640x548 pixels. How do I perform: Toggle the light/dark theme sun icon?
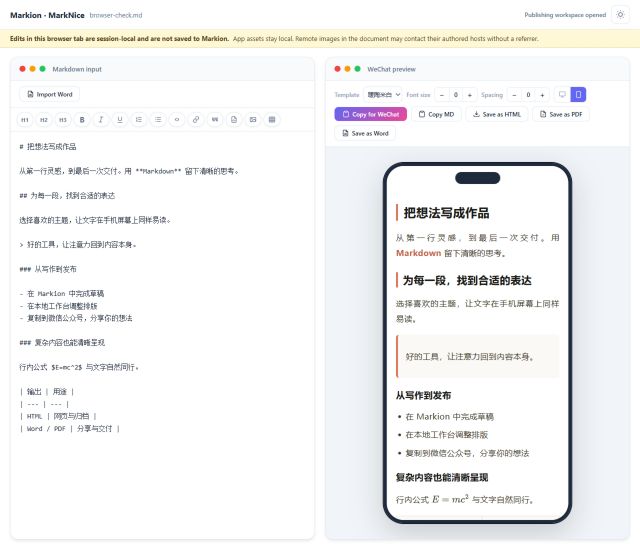(620, 15)
